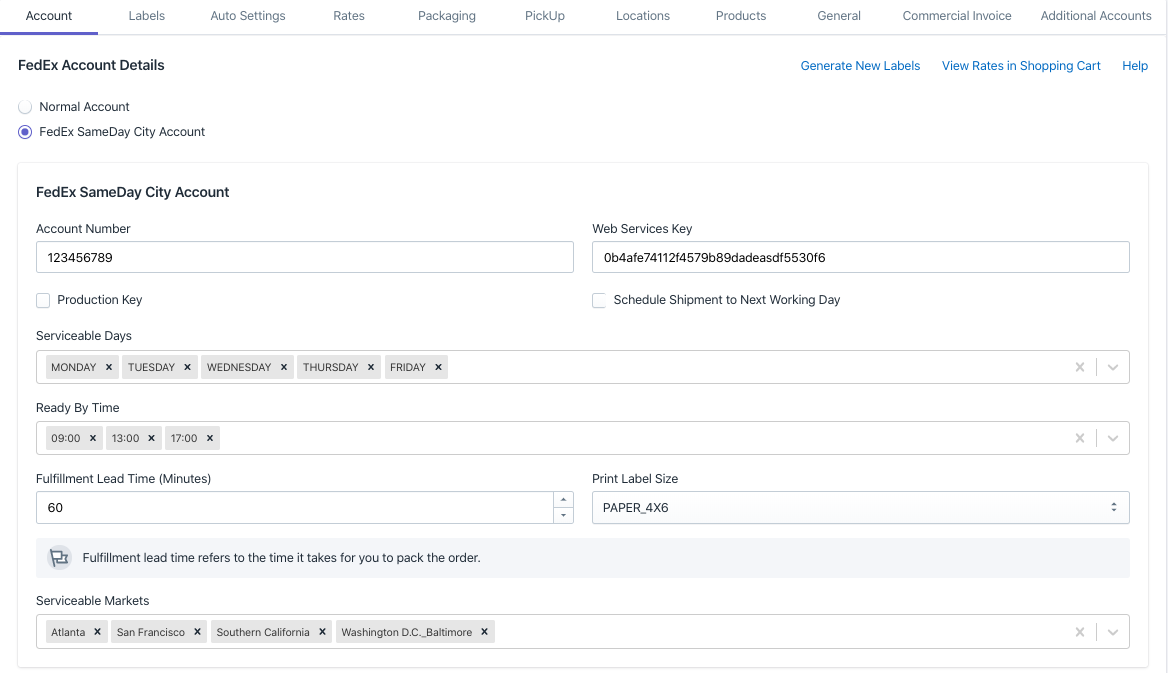The image size is (1168, 673).
Task: Remove the Atlanta market tag
Action: [98, 632]
